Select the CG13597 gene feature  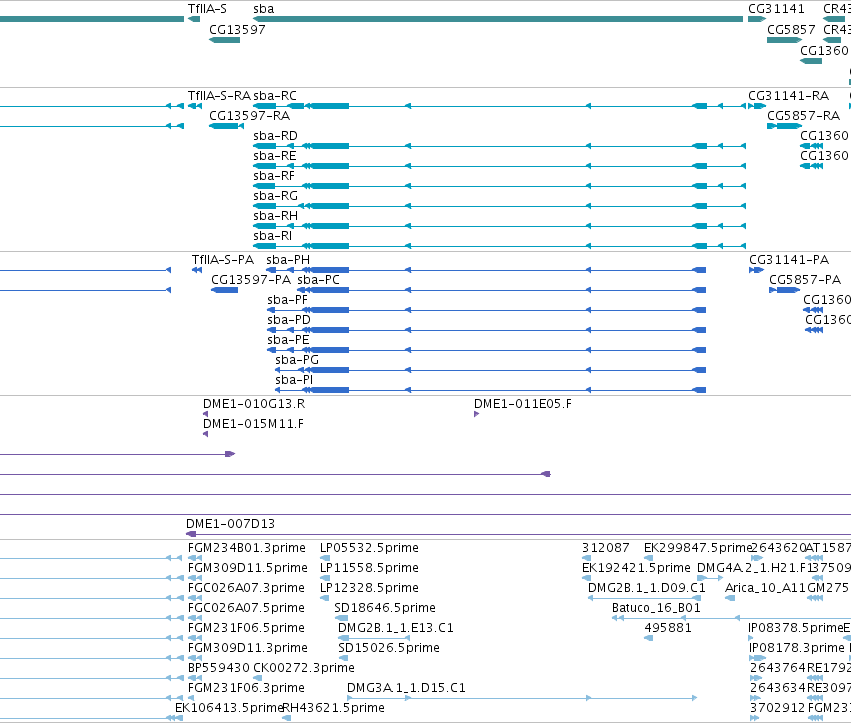point(225,40)
